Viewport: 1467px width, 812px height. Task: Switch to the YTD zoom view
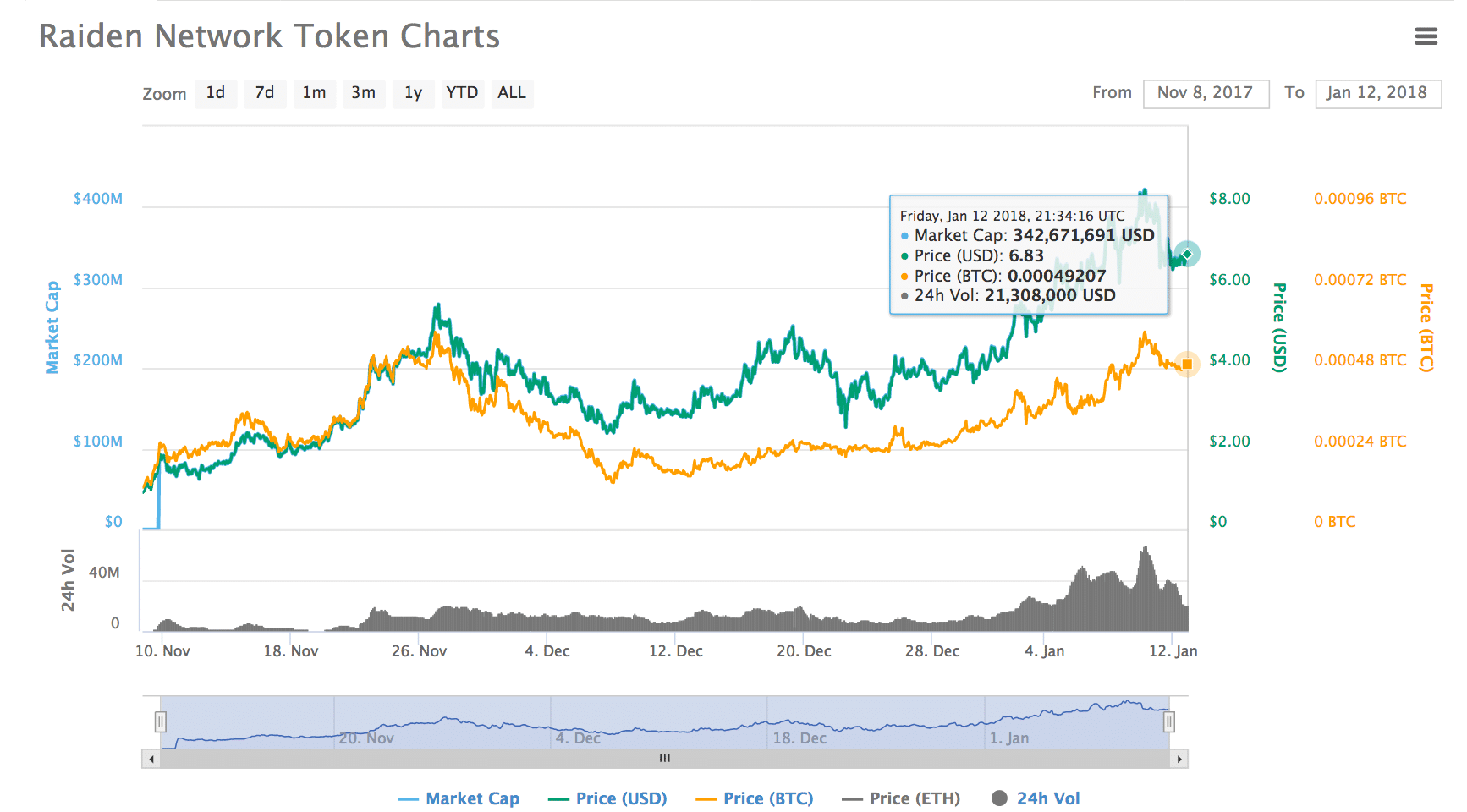(x=463, y=93)
